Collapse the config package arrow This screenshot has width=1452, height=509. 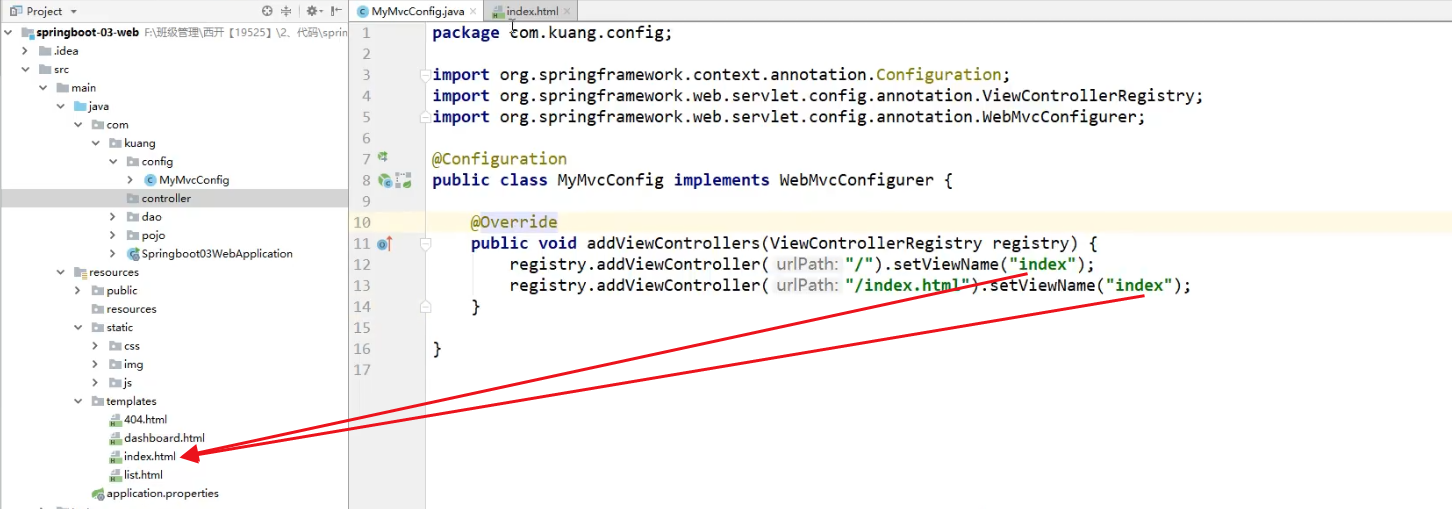[x=113, y=161]
